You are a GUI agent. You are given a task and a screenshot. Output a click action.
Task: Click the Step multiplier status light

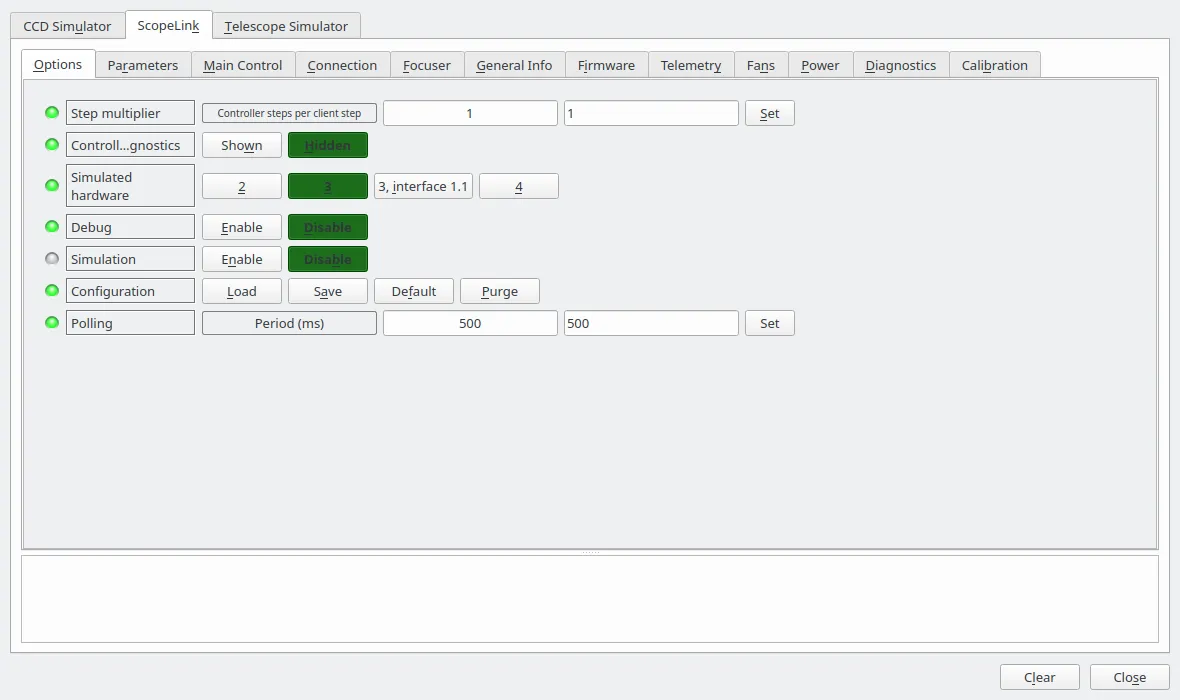coord(52,113)
